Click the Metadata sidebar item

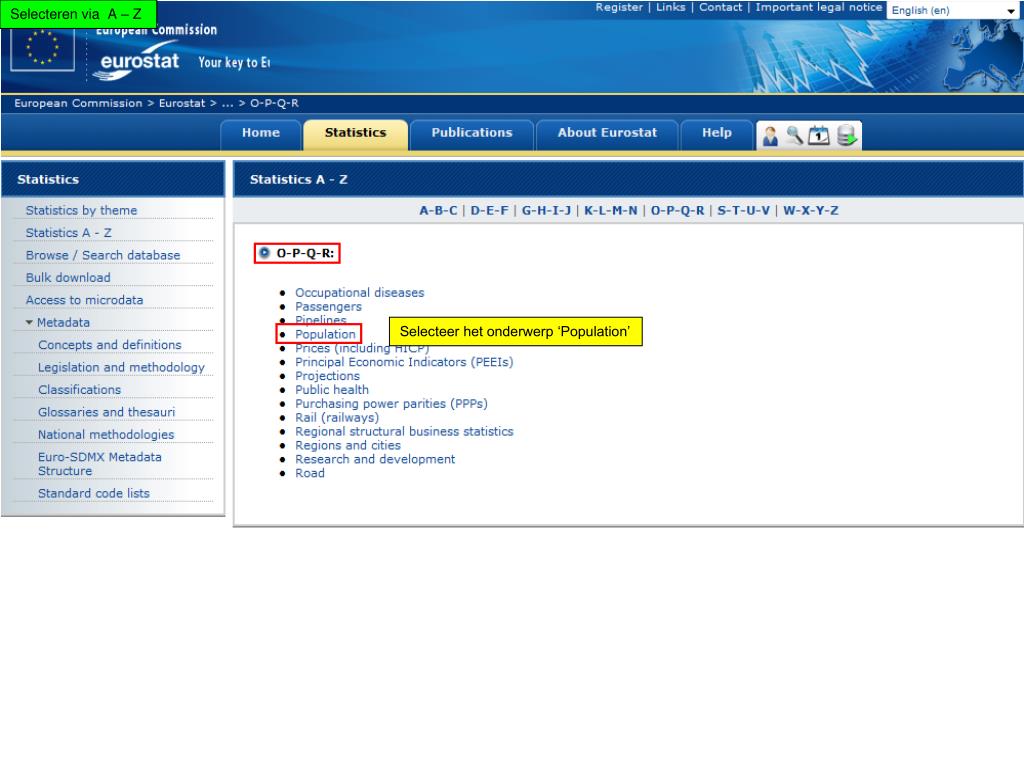pyautogui.click(x=63, y=323)
